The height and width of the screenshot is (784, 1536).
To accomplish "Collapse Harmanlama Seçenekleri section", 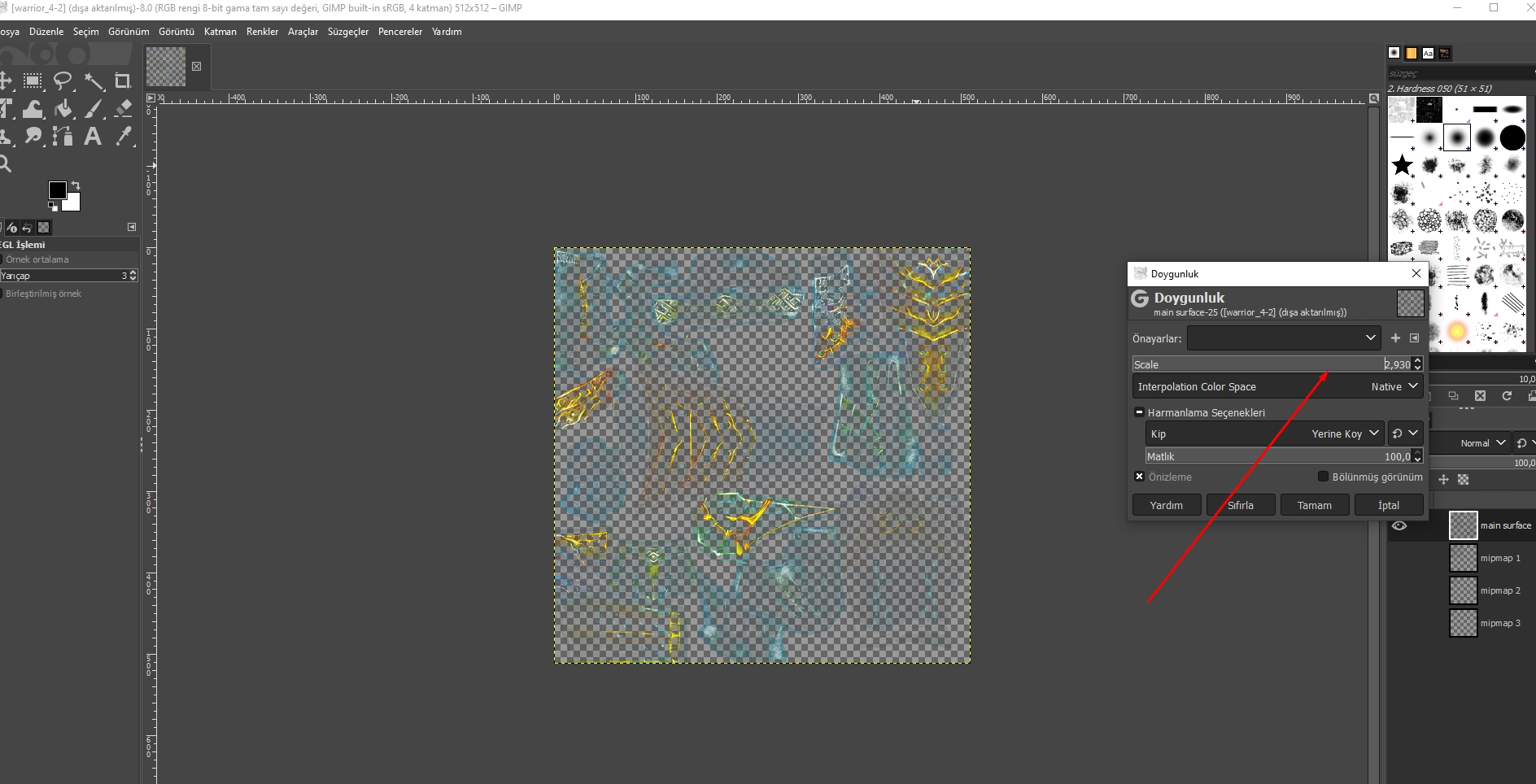I will point(1140,412).
